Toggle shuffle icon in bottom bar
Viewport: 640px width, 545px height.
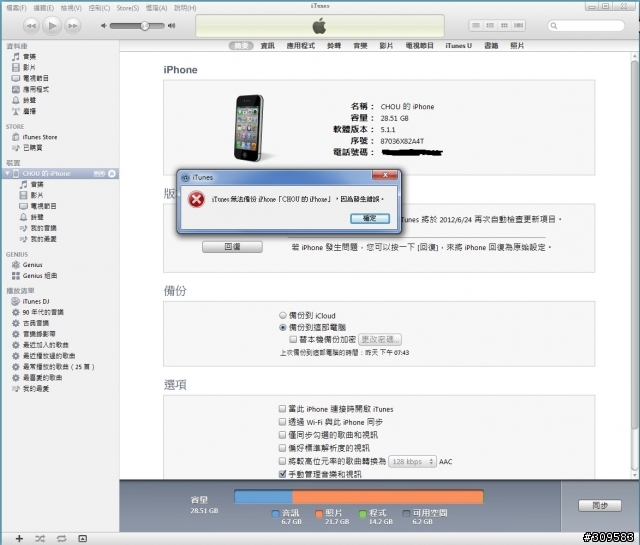point(40,538)
